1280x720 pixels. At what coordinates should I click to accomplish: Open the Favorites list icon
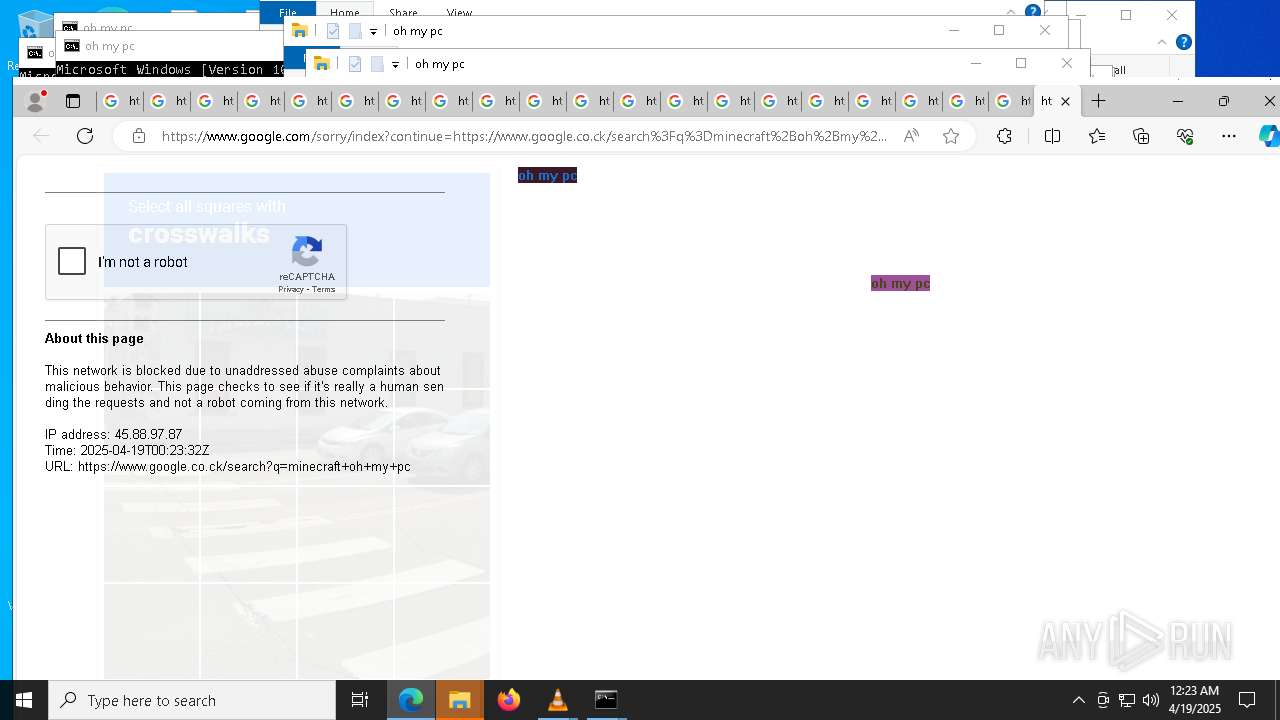1097,136
